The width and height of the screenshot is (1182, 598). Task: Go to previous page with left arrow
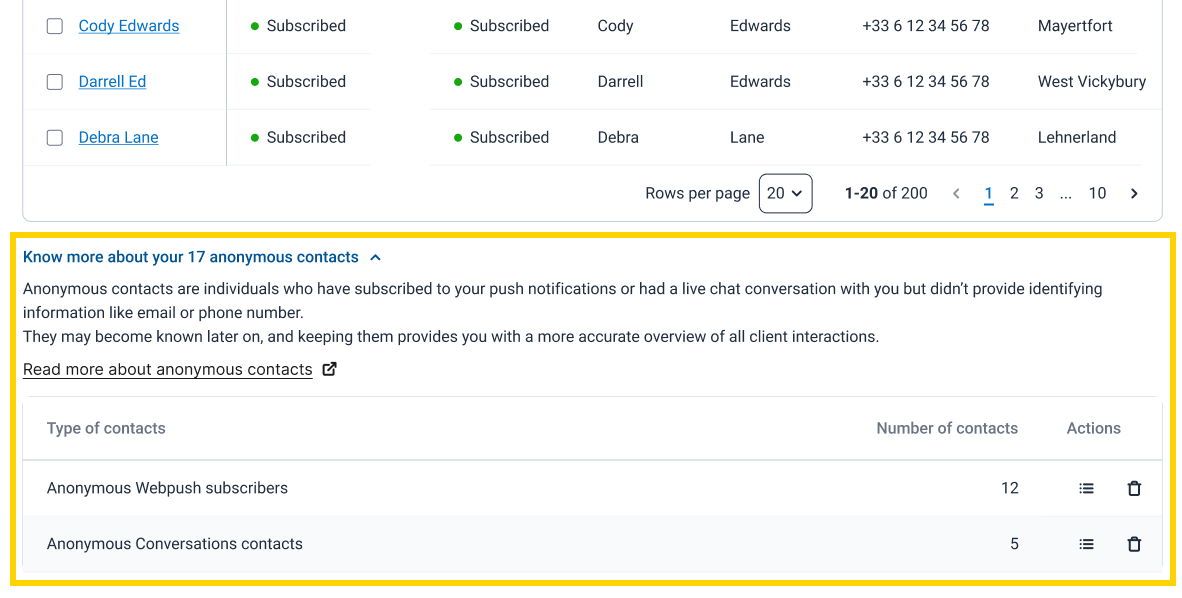956,194
